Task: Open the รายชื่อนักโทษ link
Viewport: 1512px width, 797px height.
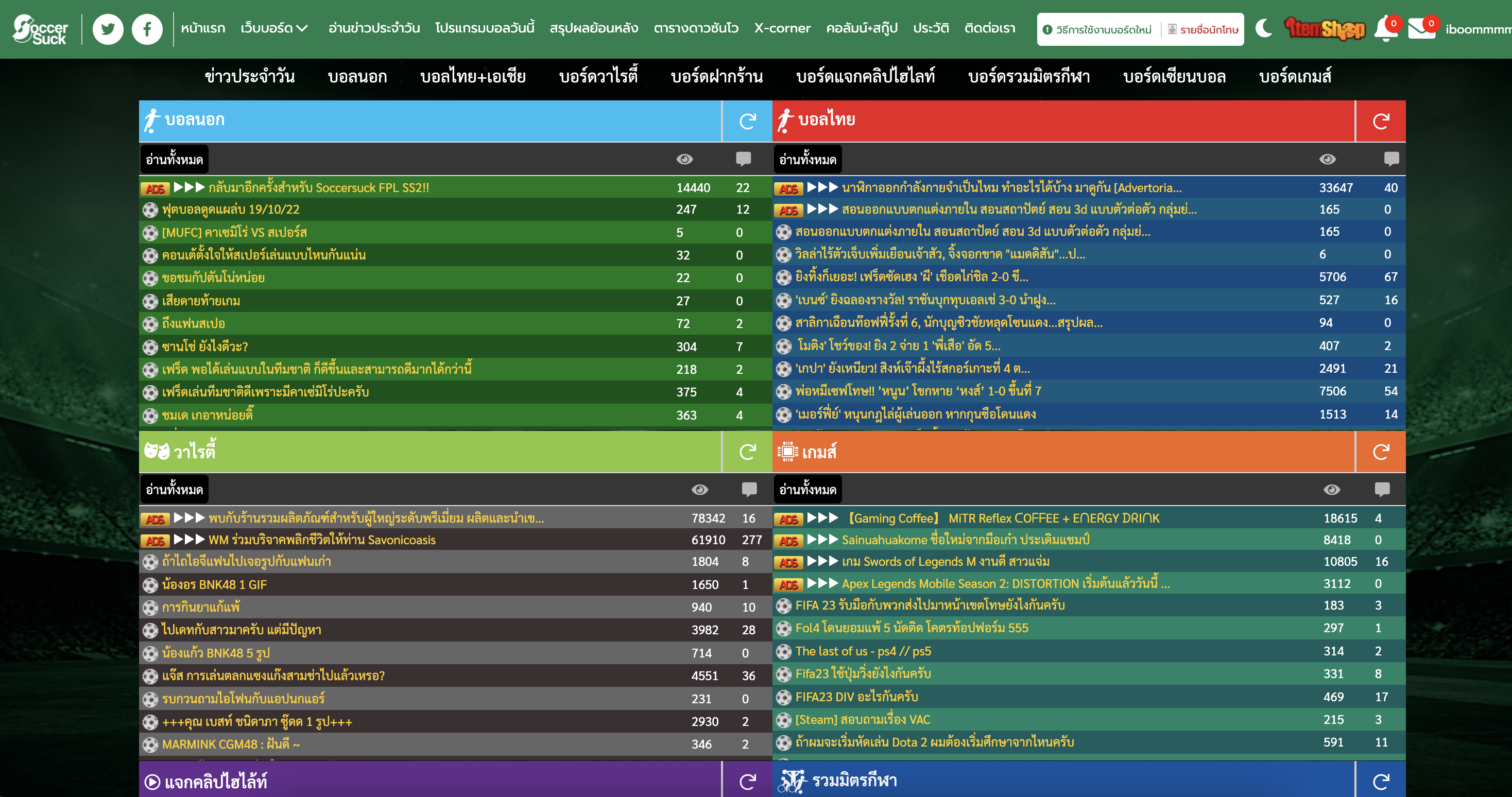Action: pyautogui.click(x=1203, y=29)
